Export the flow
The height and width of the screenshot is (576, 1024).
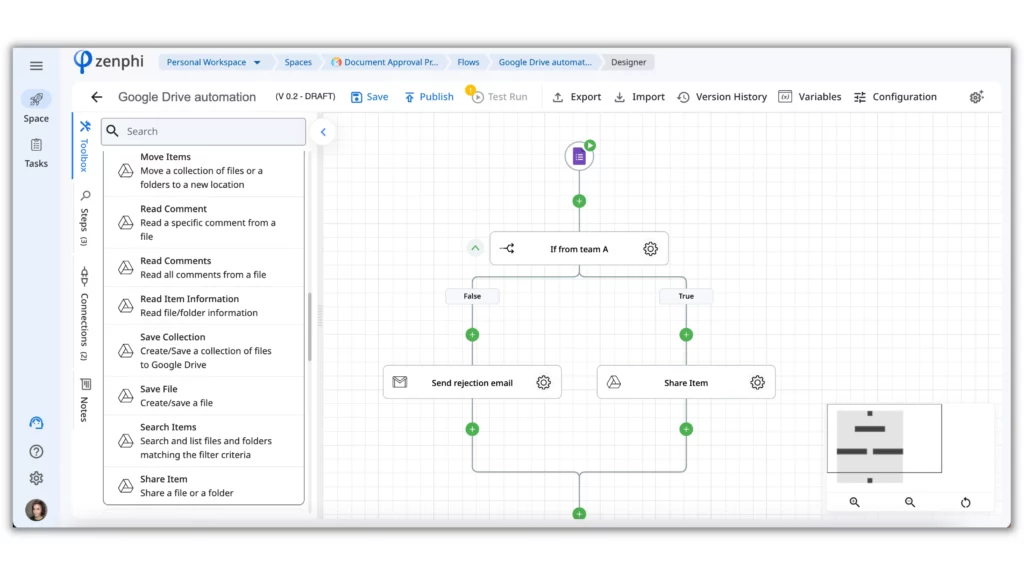point(577,97)
